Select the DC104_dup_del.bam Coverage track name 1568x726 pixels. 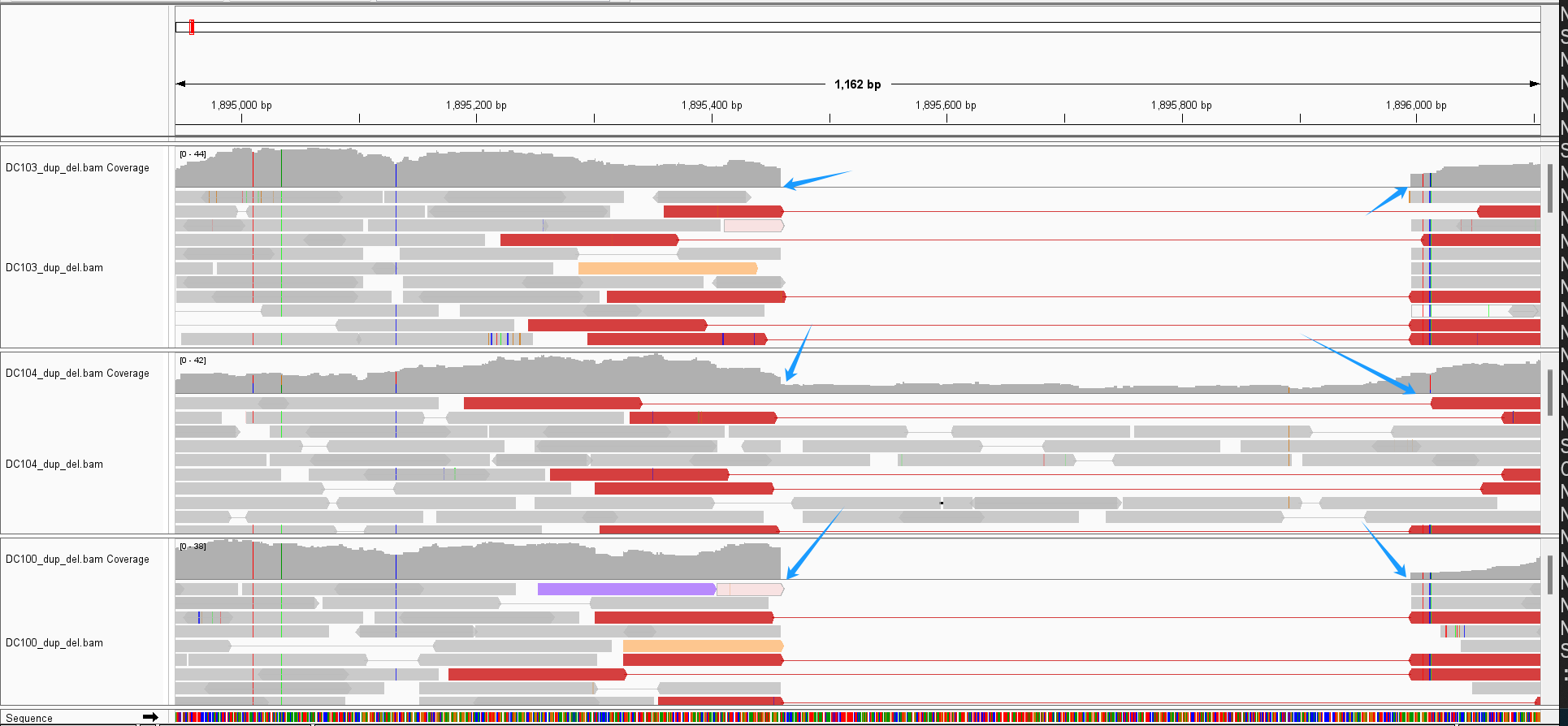click(x=77, y=374)
